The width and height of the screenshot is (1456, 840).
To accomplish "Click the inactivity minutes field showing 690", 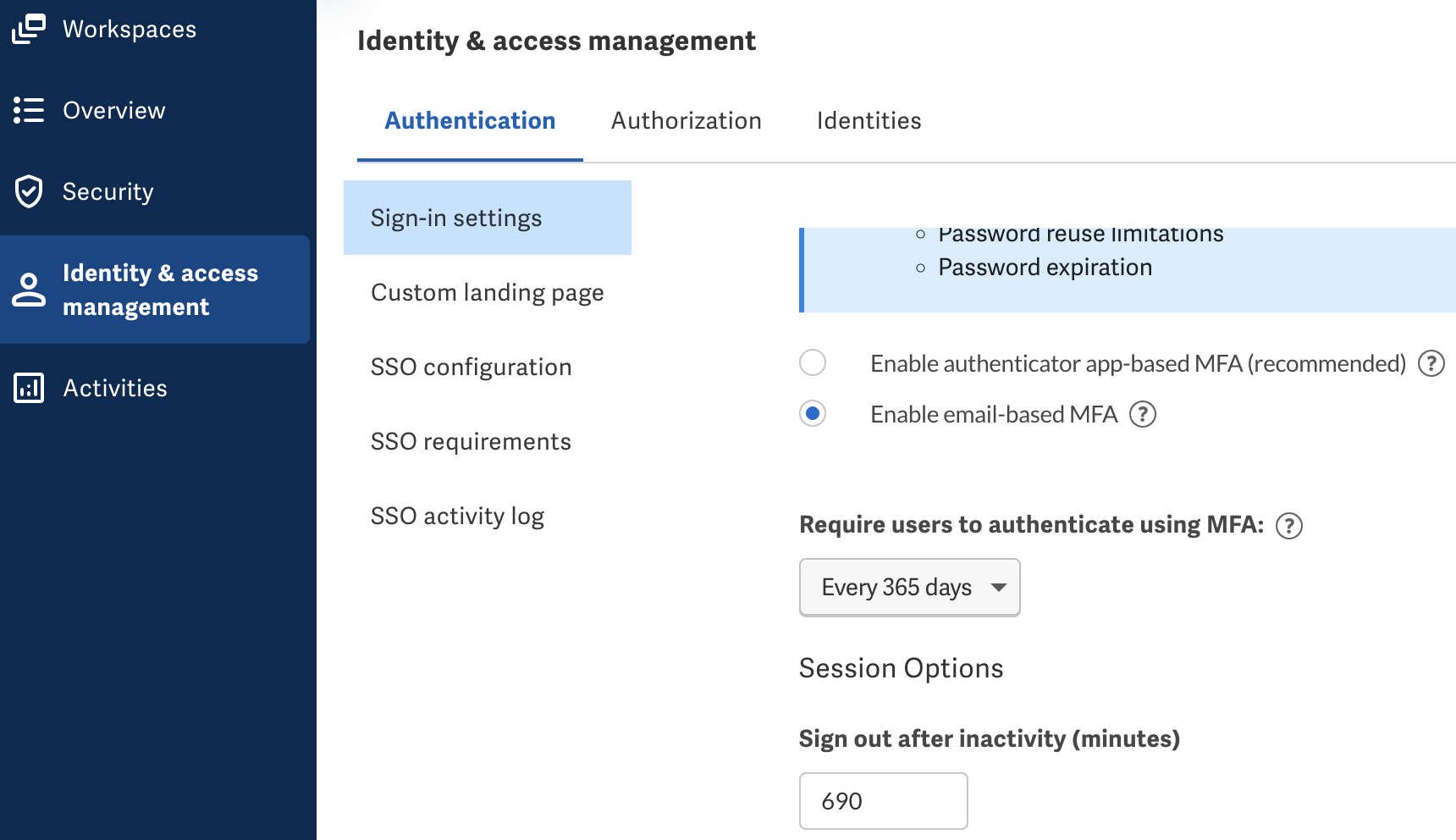I will [x=884, y=801].
